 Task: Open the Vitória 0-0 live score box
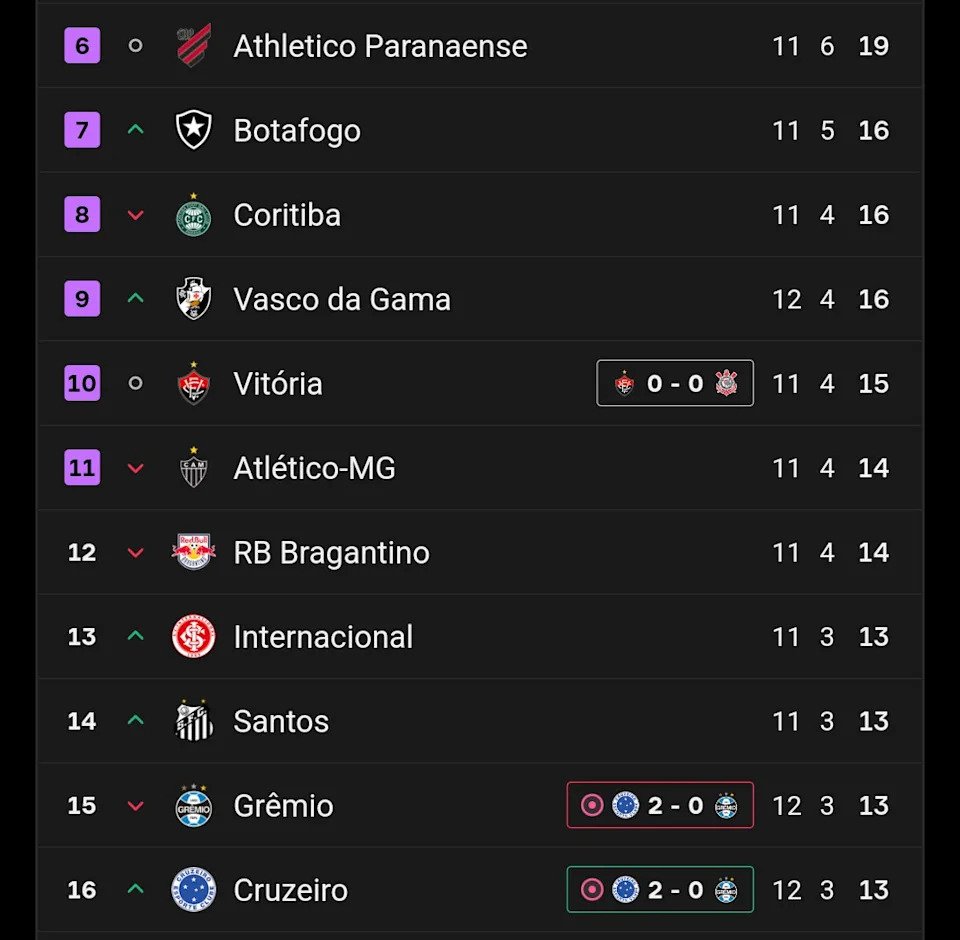675,383
